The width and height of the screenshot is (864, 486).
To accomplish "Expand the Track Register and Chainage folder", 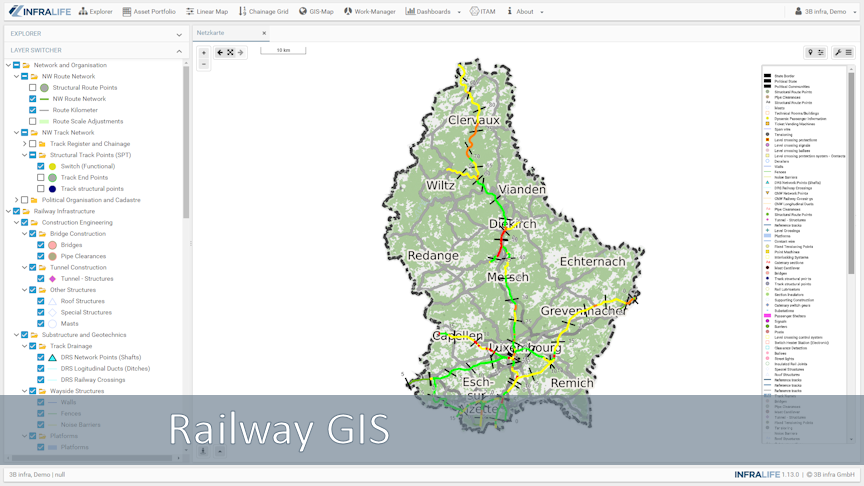I will tap(24, 144).
